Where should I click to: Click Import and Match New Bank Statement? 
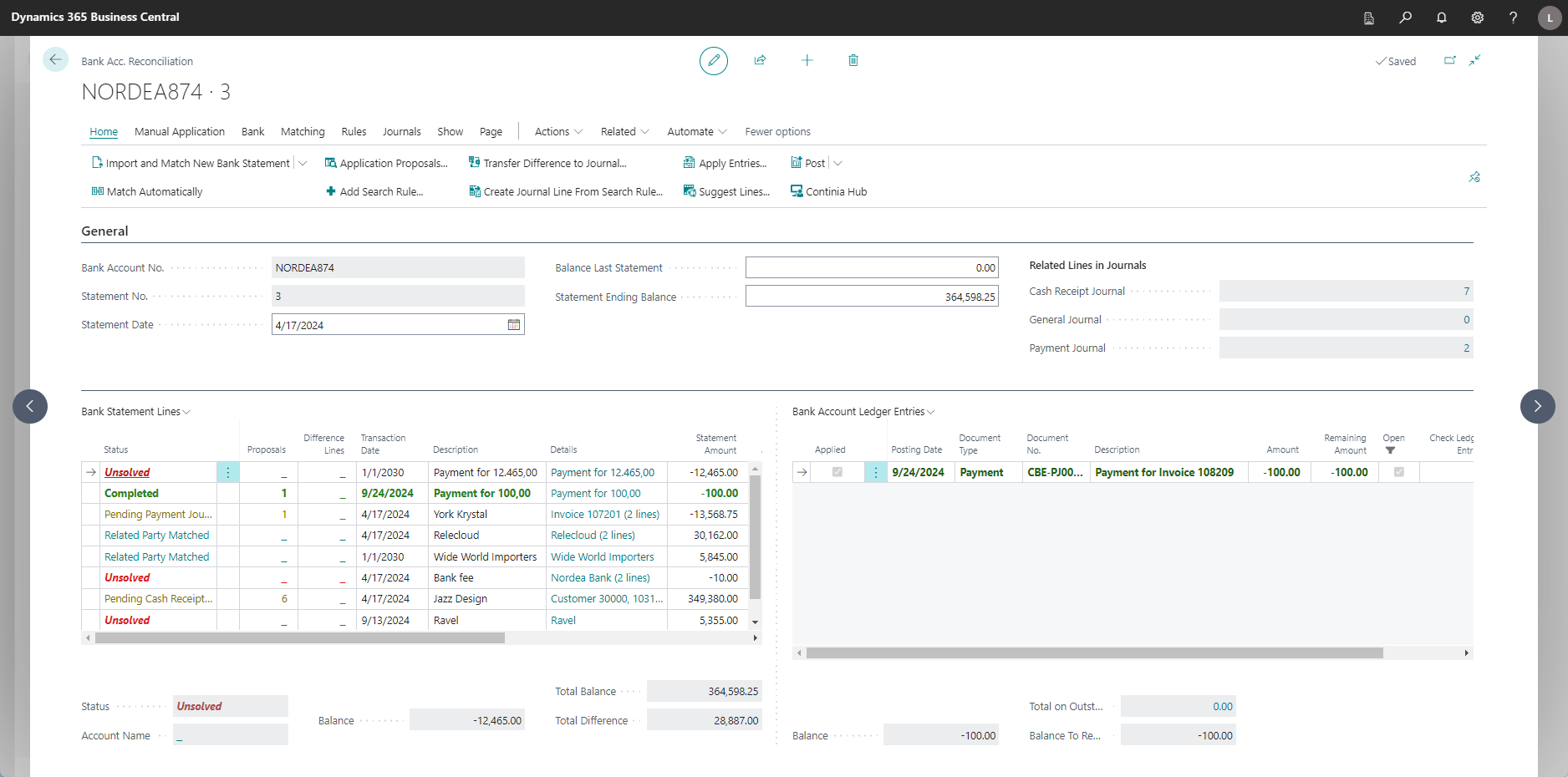191,163
